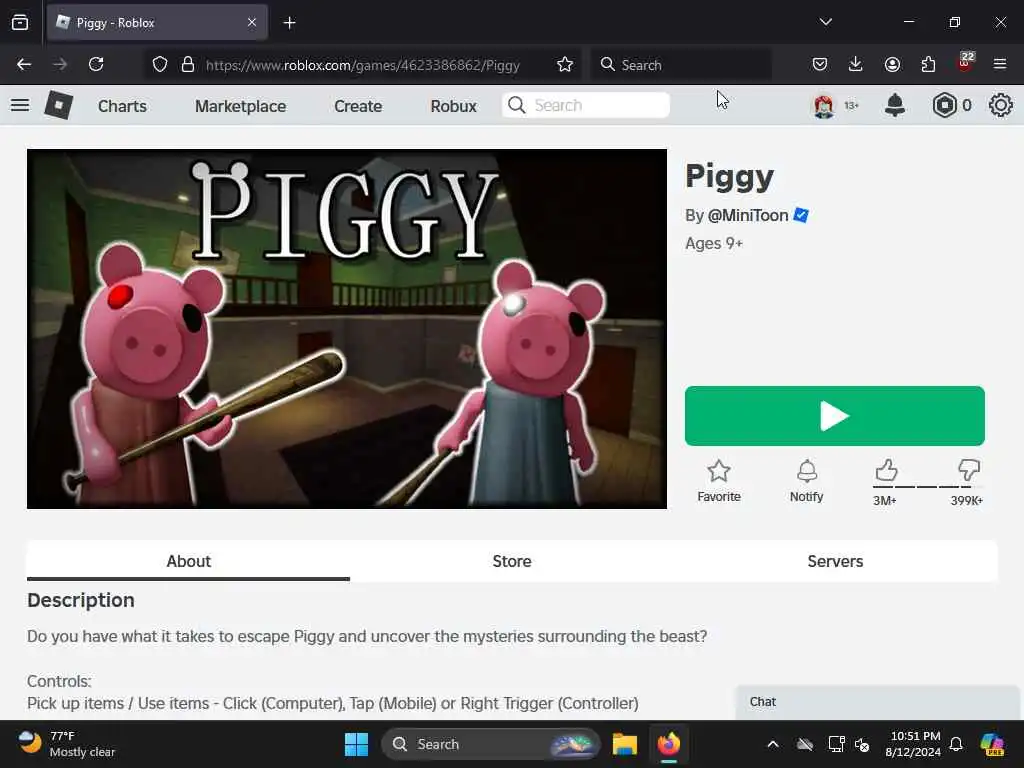The image size is (1024, 768).
Task: Click the verified creator badge
Action: (801, 215)
